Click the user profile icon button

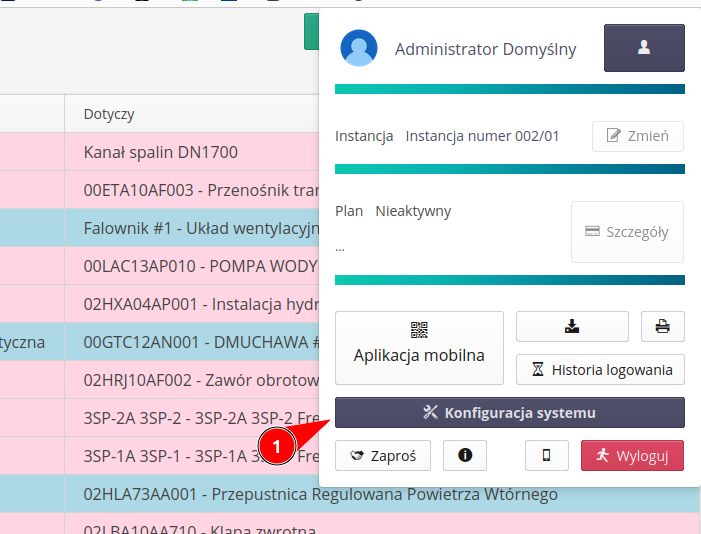pos(644,48)
